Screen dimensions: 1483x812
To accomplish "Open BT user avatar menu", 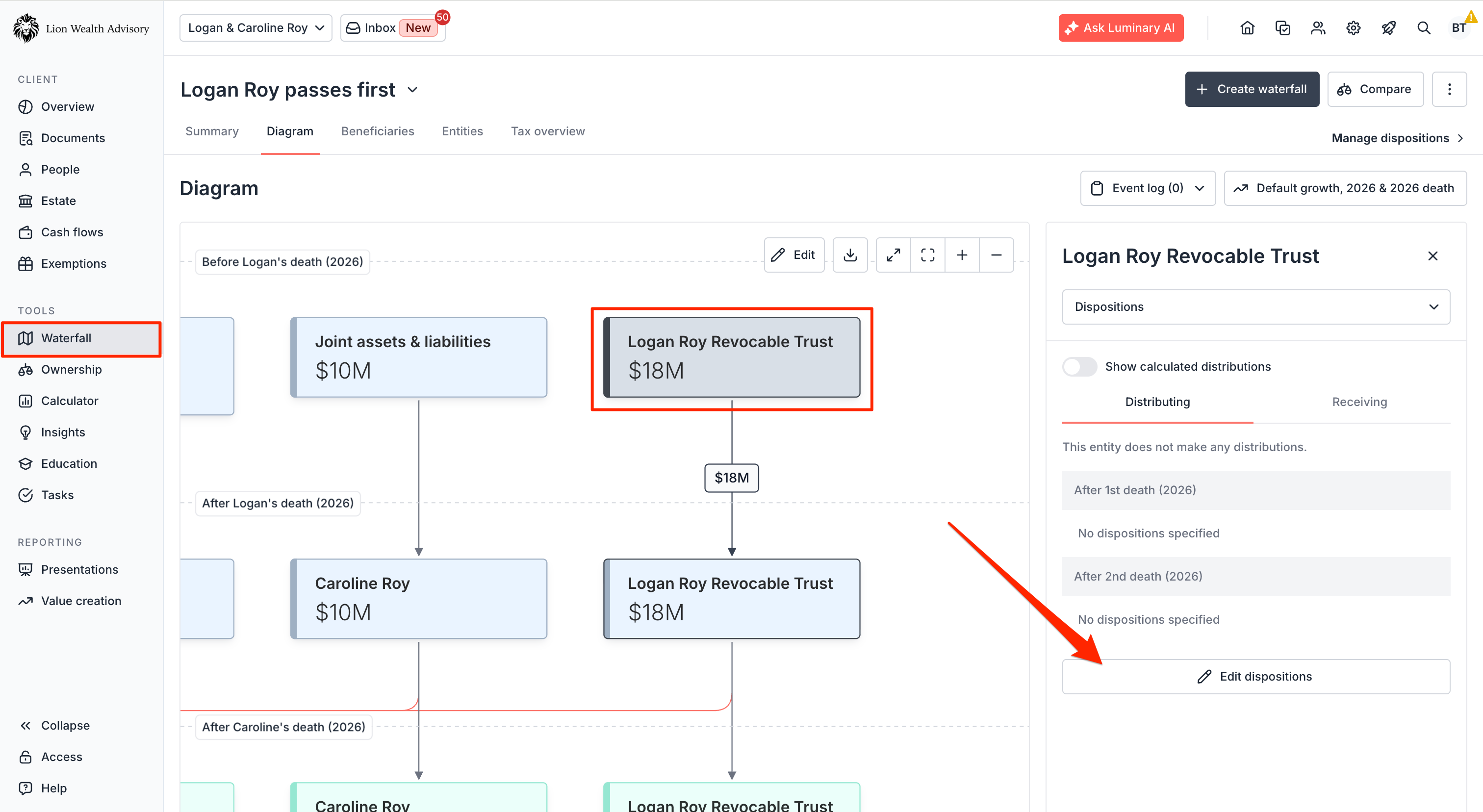I will coord(1459,27).
